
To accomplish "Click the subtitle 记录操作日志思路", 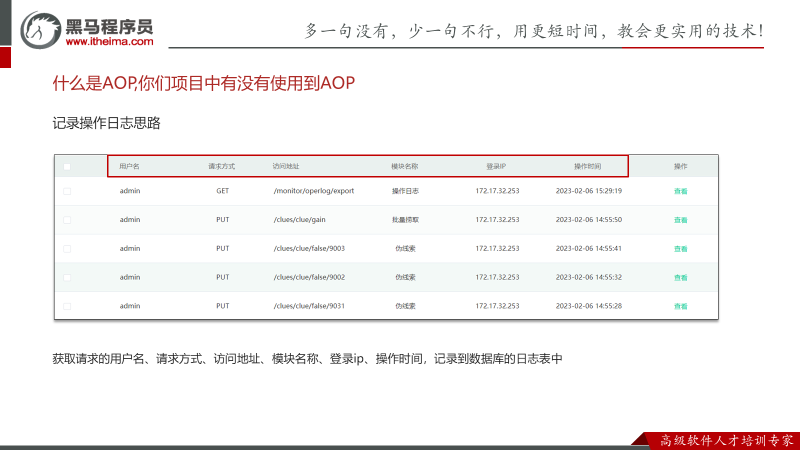I will pyautogui.click(x=107, y=123).
